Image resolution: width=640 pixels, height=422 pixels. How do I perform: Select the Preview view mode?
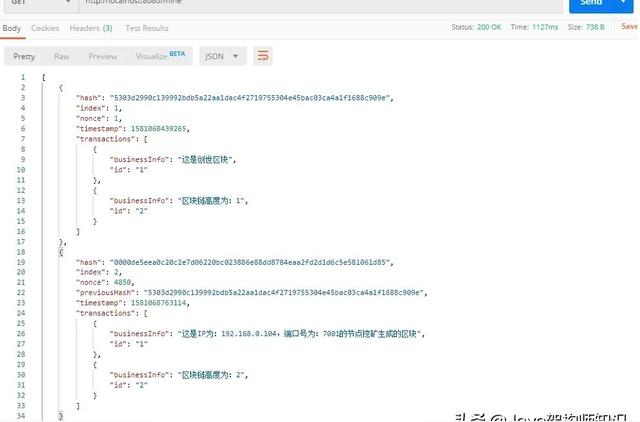pos(103,56)
